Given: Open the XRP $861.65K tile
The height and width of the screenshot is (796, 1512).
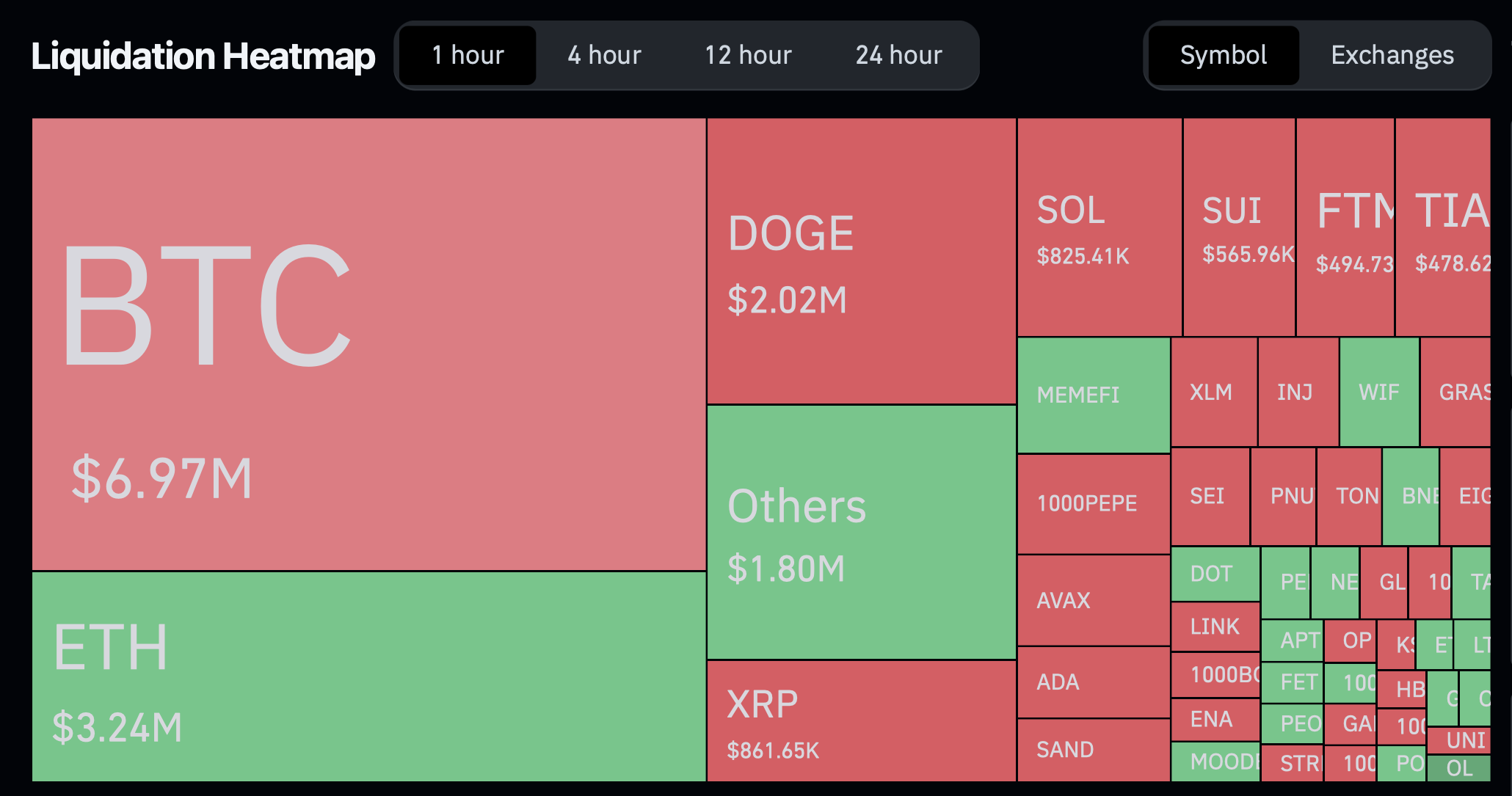Looking at the screenshot, I should tap(861, 720).
